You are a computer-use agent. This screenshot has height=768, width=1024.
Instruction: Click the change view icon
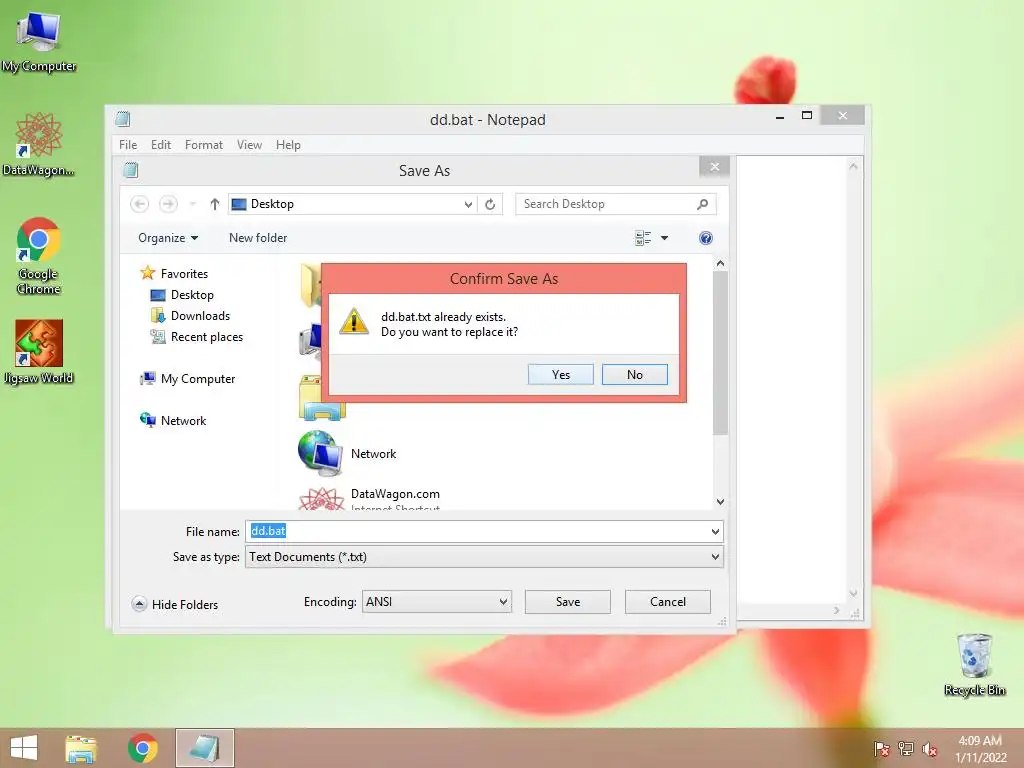click(643, 238)
